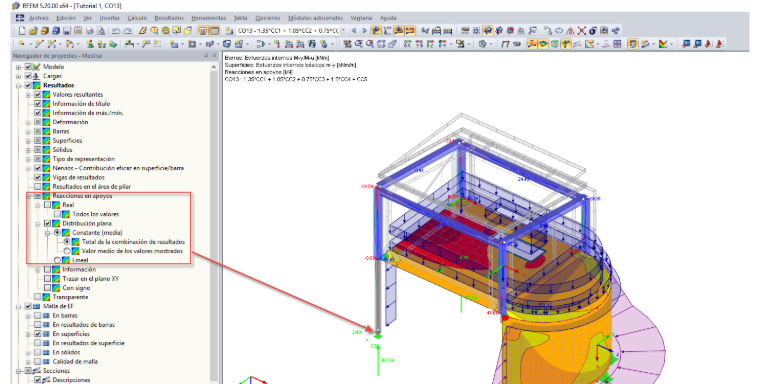
Task: Uncheck Información de título checkbox
Action: click(38, 104)
